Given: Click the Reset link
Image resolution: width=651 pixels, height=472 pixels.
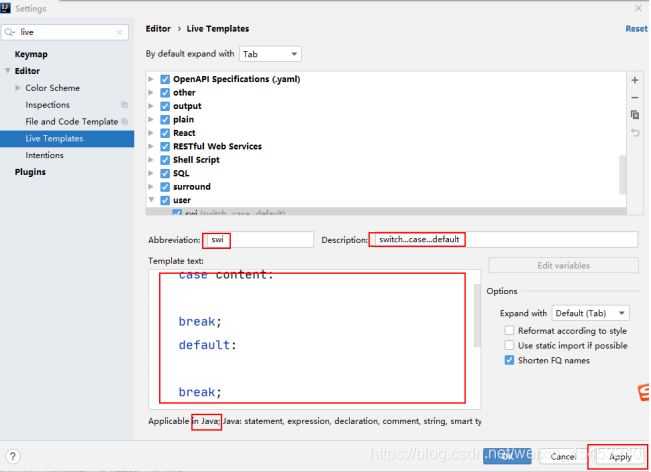Looking at the screenshot, I should point(636,29).
